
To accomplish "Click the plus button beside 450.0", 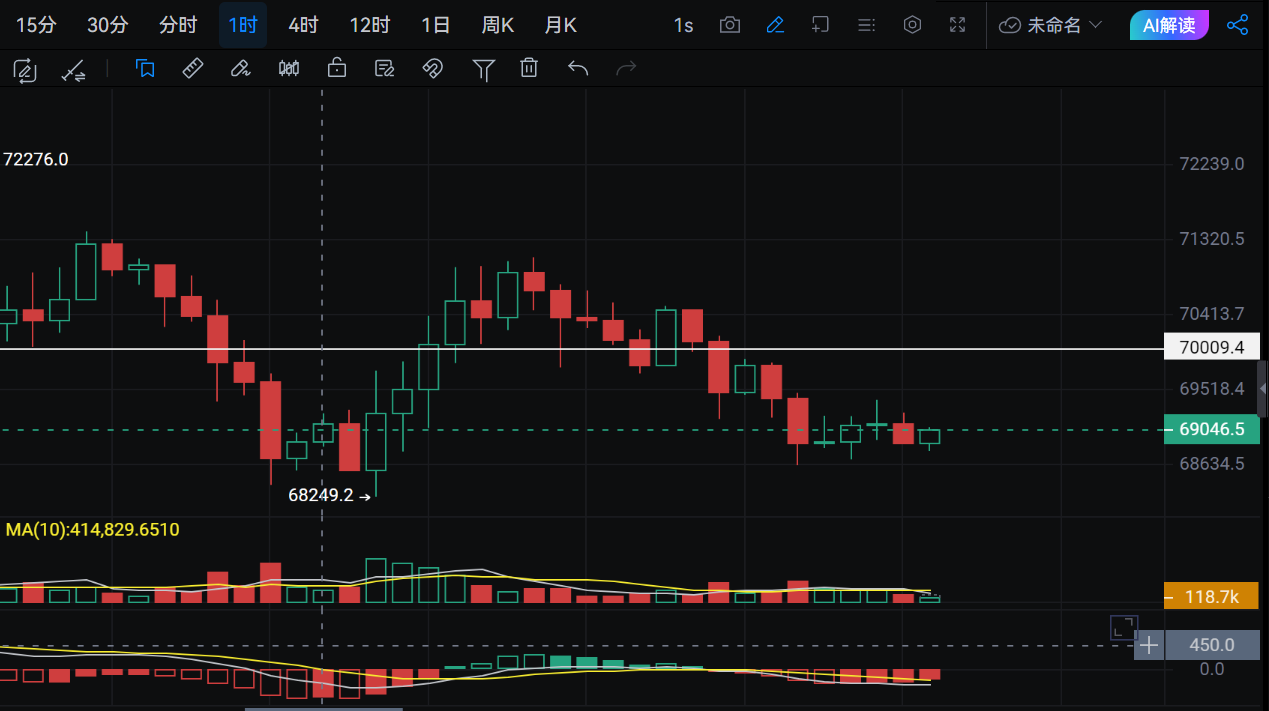I will pyautogui.click(x=1149, y=646).
